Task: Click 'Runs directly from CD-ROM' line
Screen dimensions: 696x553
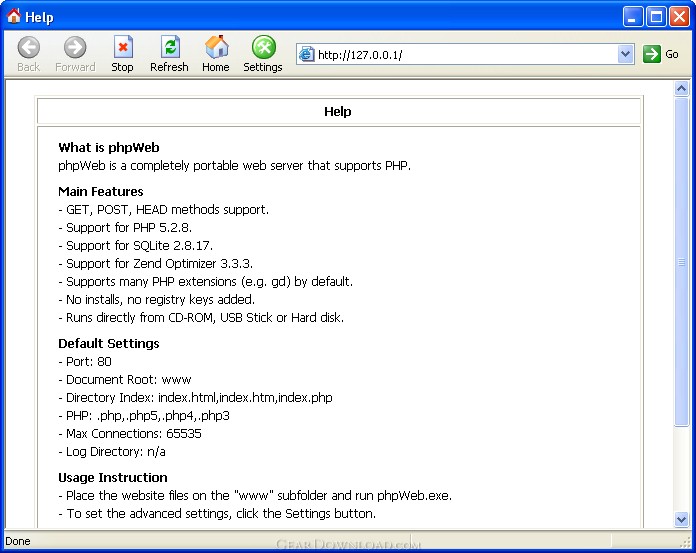Action: click(201, 317)
